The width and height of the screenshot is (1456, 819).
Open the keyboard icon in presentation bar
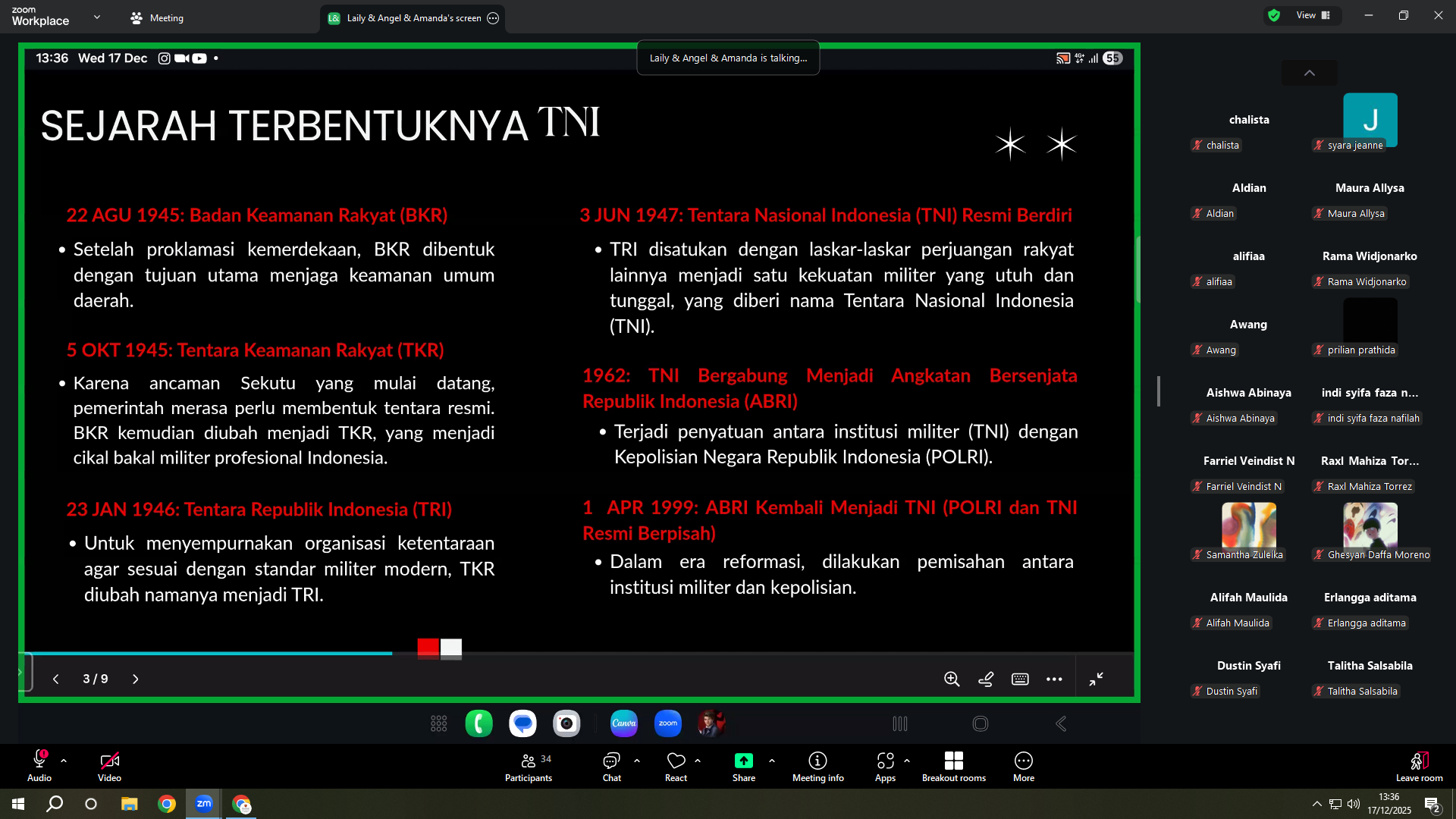1020,679
